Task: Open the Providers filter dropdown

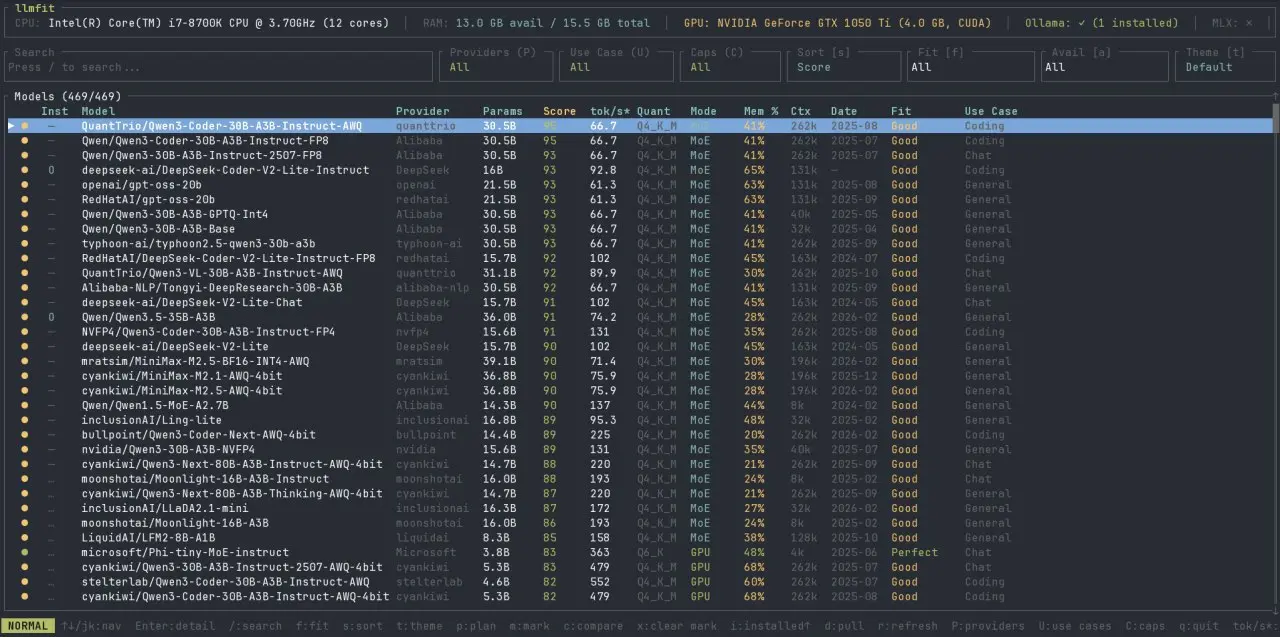Action: pyautogui.click(x=495, y=66)
